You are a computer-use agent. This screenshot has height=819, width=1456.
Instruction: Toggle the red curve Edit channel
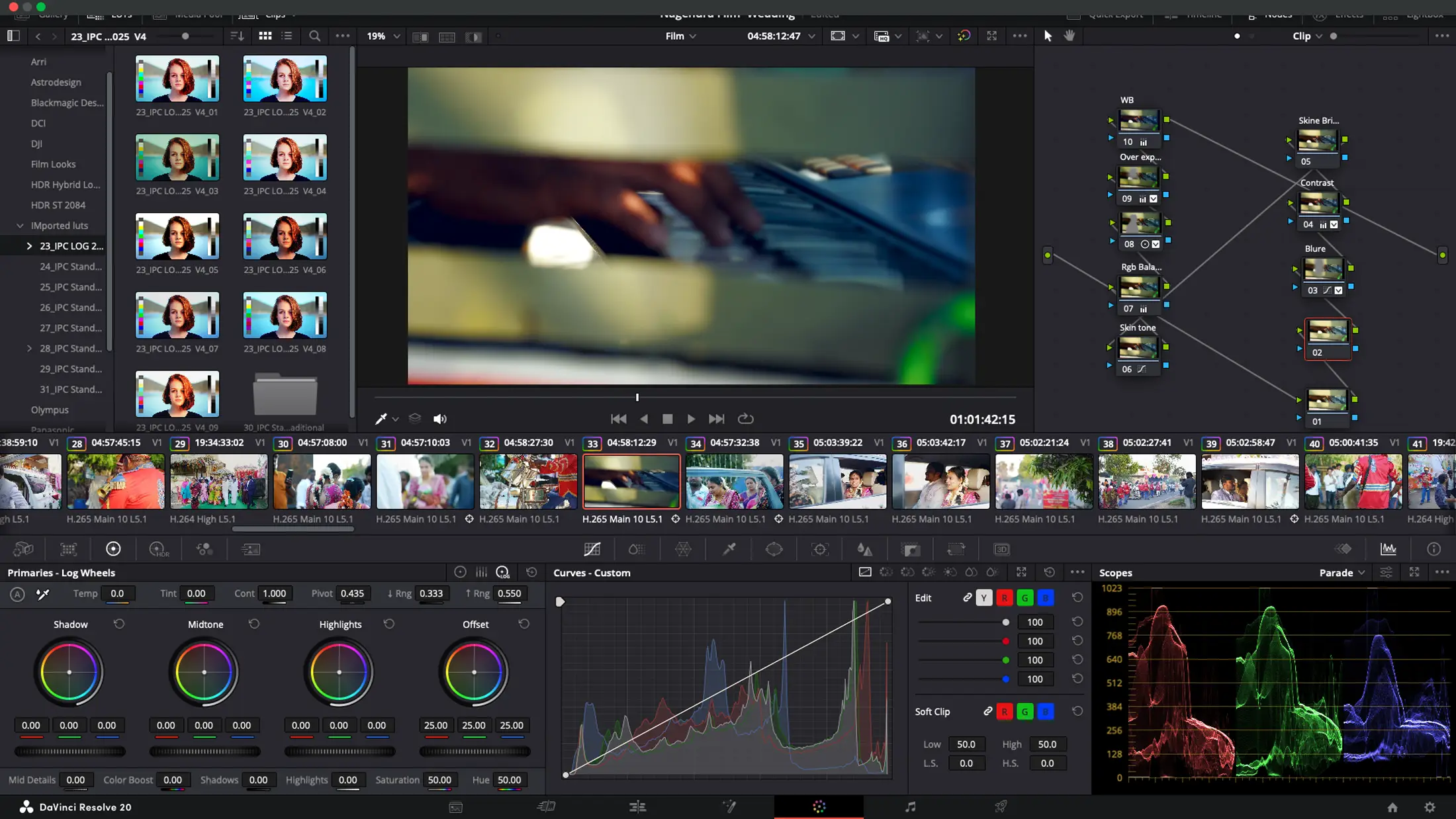(x=1005, y=598)
